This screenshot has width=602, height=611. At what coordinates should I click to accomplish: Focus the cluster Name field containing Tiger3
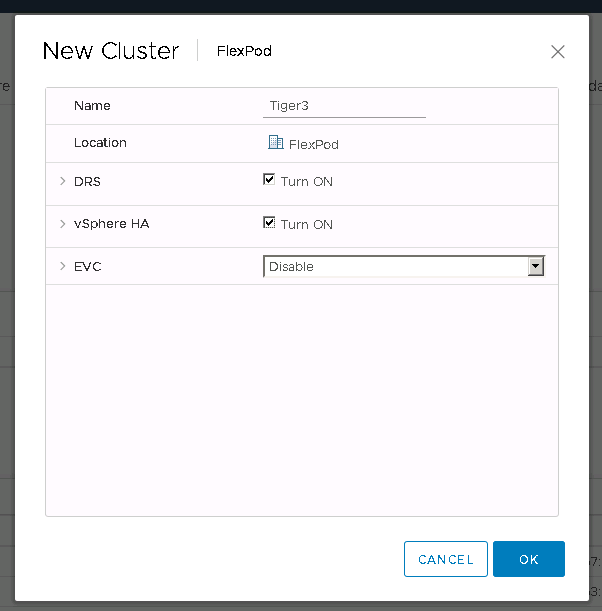coord(344,106)
